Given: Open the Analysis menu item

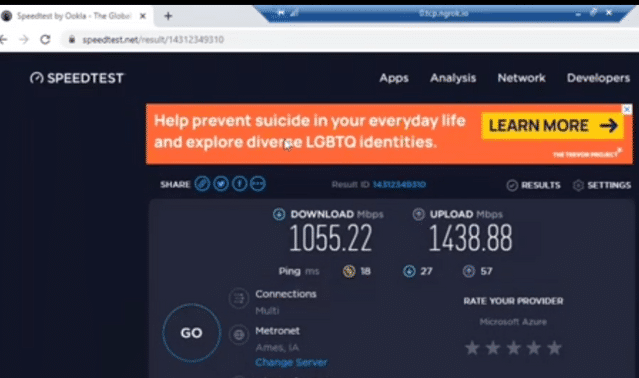Looking at the screenshot, I should pos(453,78).
